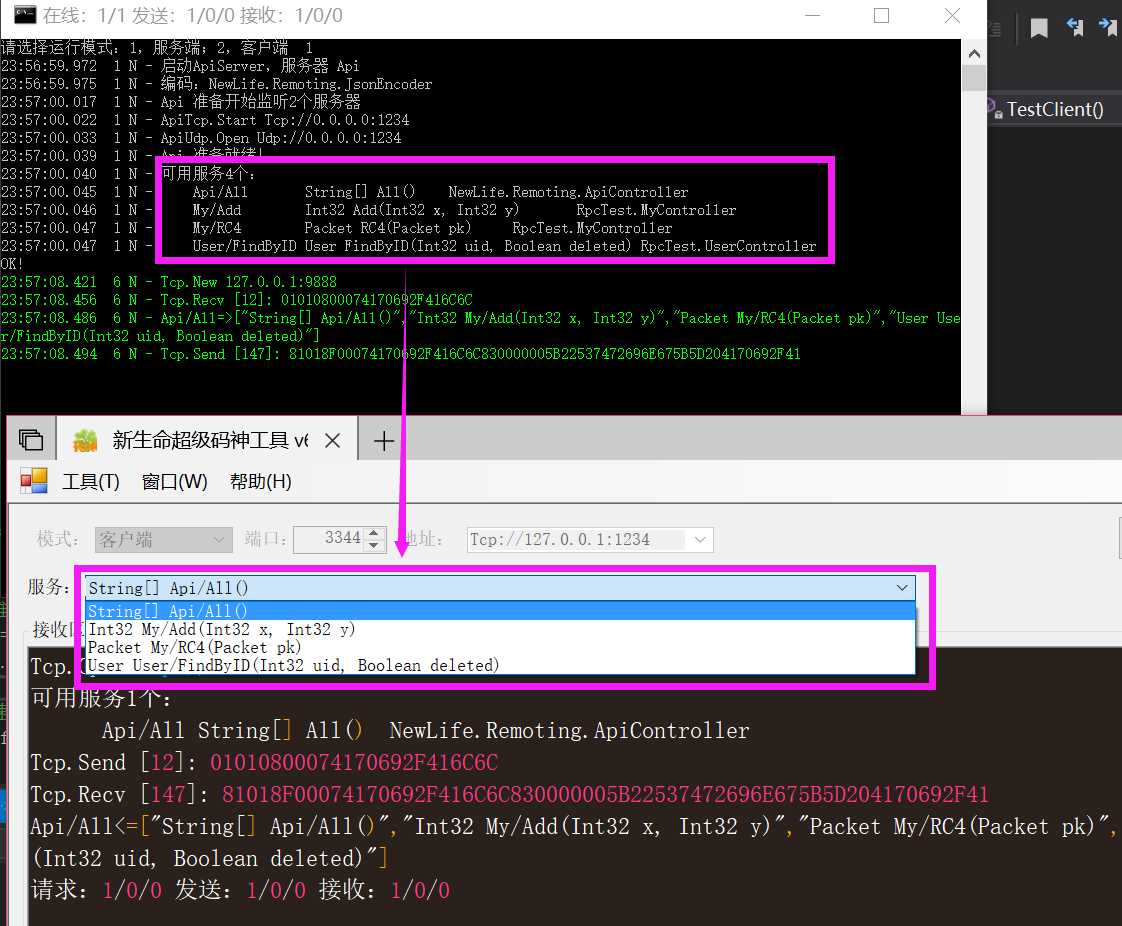The image size is (1122, 926).
Task: Click the console 'Tcp.Recv [12]' log line
Action: [237, 300]
